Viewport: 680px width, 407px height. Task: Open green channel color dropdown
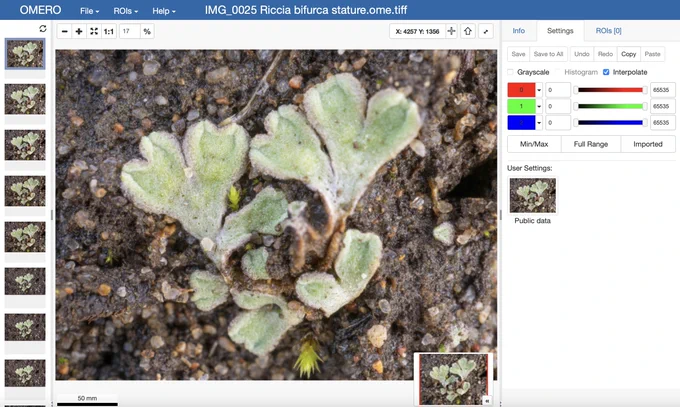coord(539,106)
